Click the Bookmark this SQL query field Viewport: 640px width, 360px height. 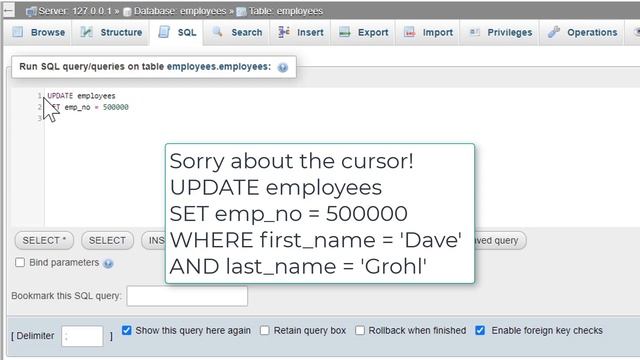[187, 296]
